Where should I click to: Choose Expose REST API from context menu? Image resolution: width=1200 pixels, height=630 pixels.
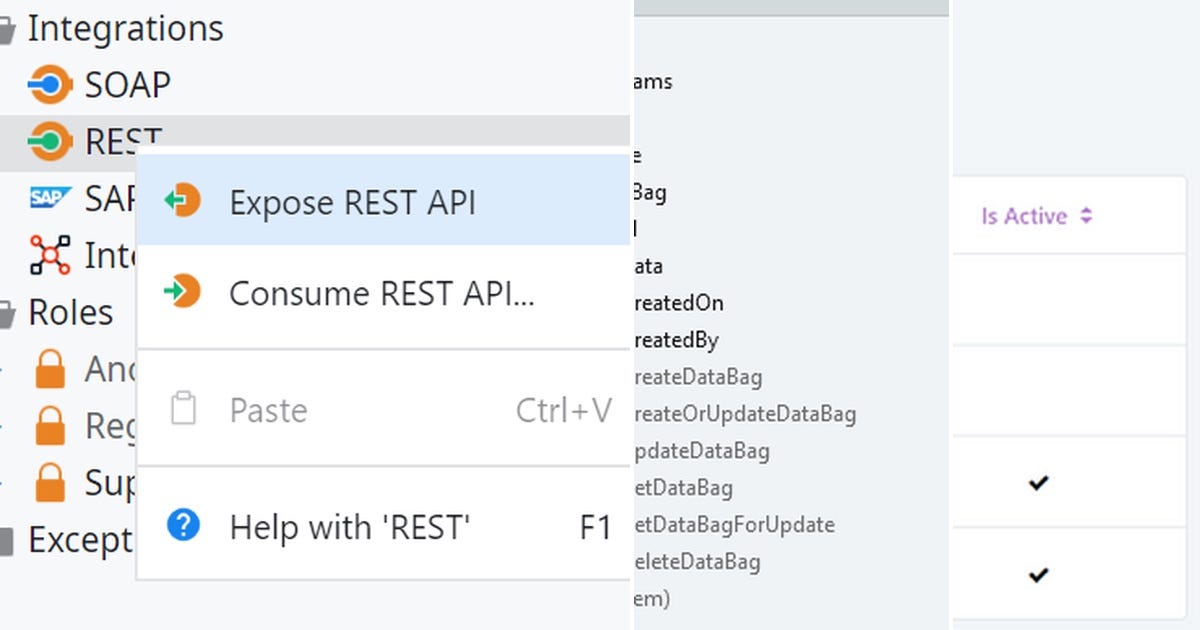[x=352, y=202]
